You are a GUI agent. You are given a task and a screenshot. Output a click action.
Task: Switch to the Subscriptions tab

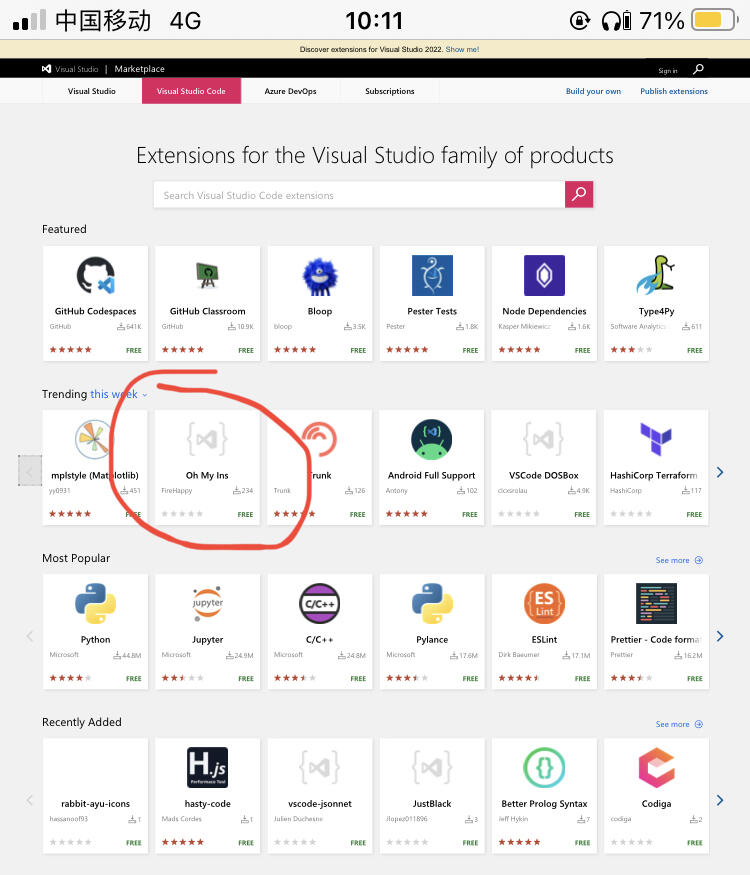pyautogui.click(x=390, y=91)
